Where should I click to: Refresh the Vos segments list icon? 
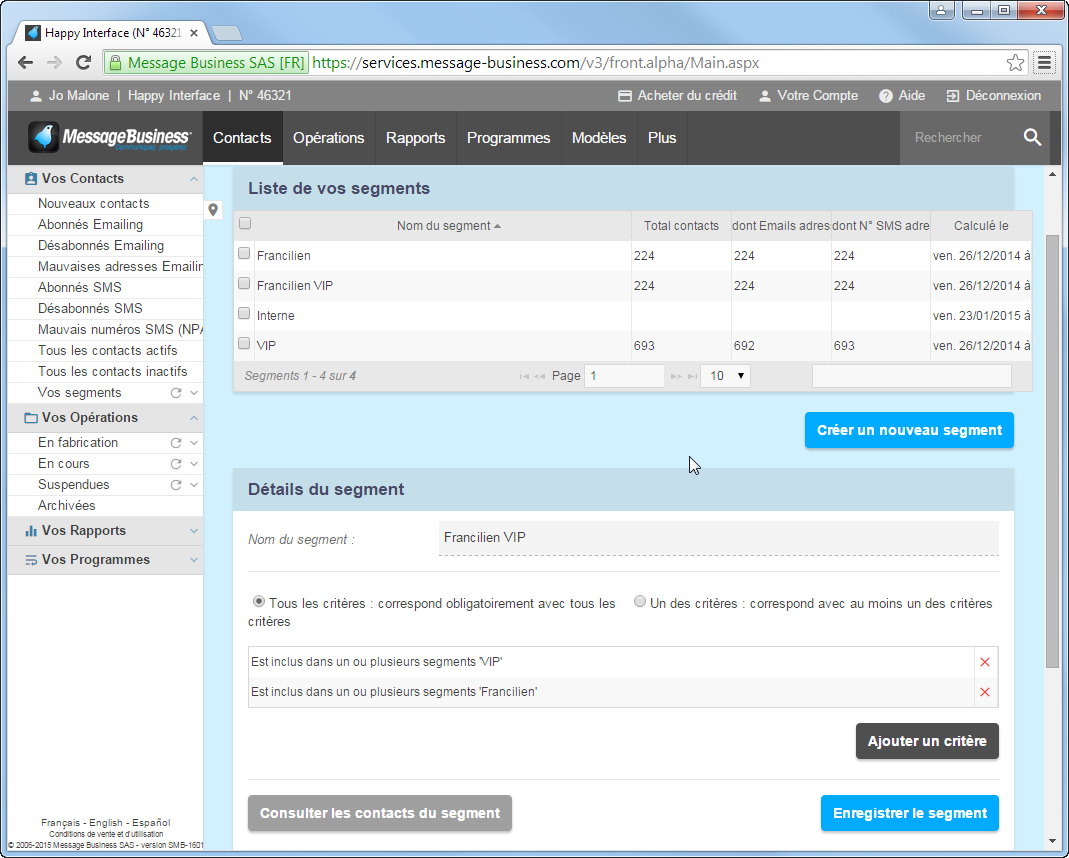[x=176, y=393]
